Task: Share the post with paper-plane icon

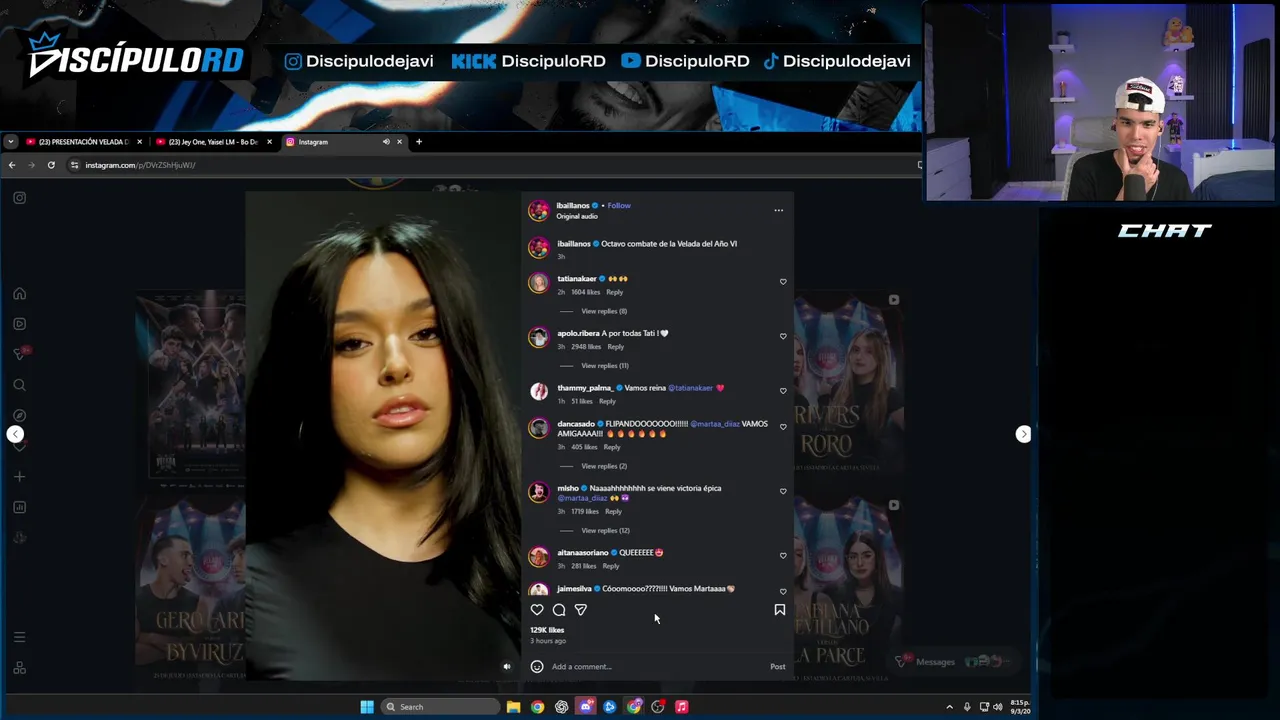Action: tap(581, 610)
